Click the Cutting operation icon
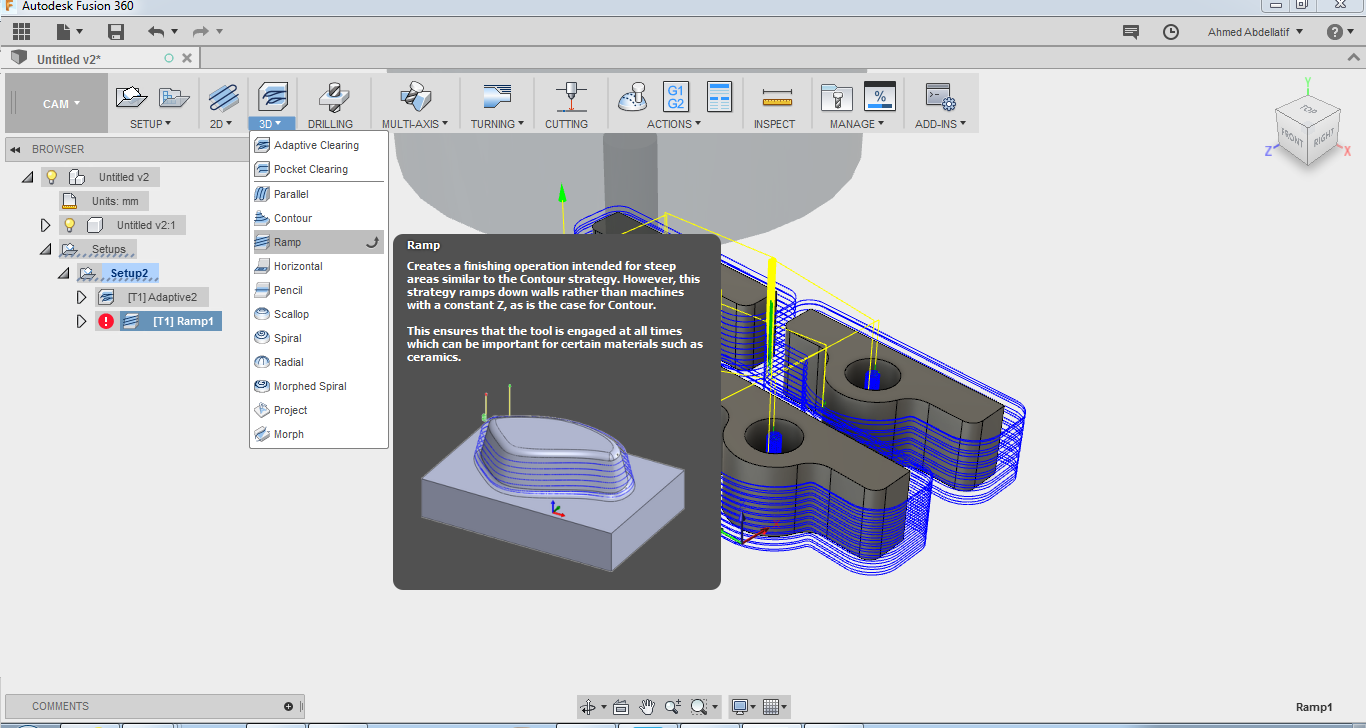This screenshot has height=728, width=1366. pyautogui.click(x=570, y=97)
